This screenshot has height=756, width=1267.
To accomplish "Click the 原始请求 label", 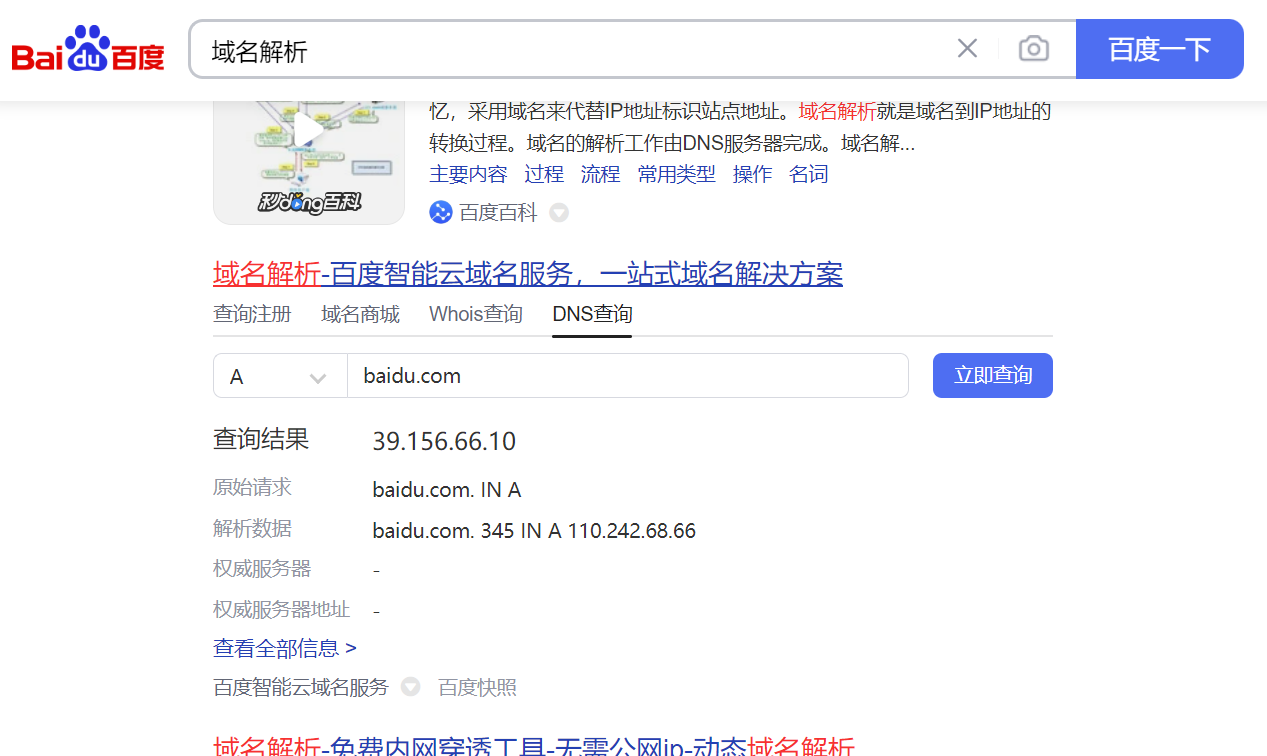I will pos(252,487).
